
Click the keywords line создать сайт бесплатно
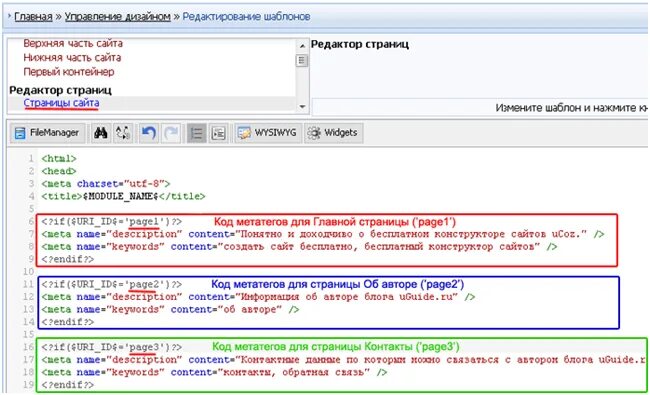pos(299,247)
